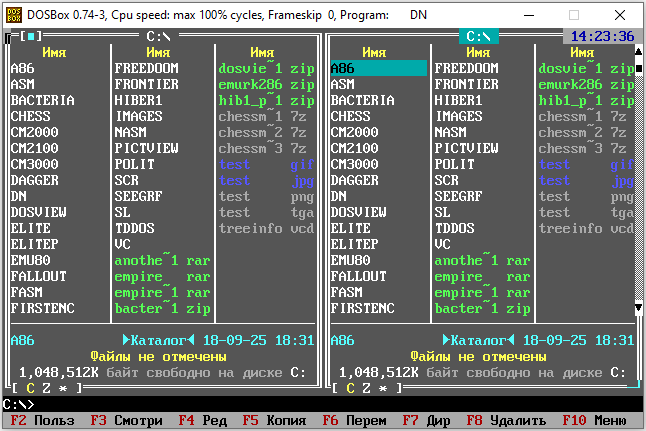The width and height of the screenshot is (646, 431).
Task: Select test tga file in right panel
Action: [586, 212]
